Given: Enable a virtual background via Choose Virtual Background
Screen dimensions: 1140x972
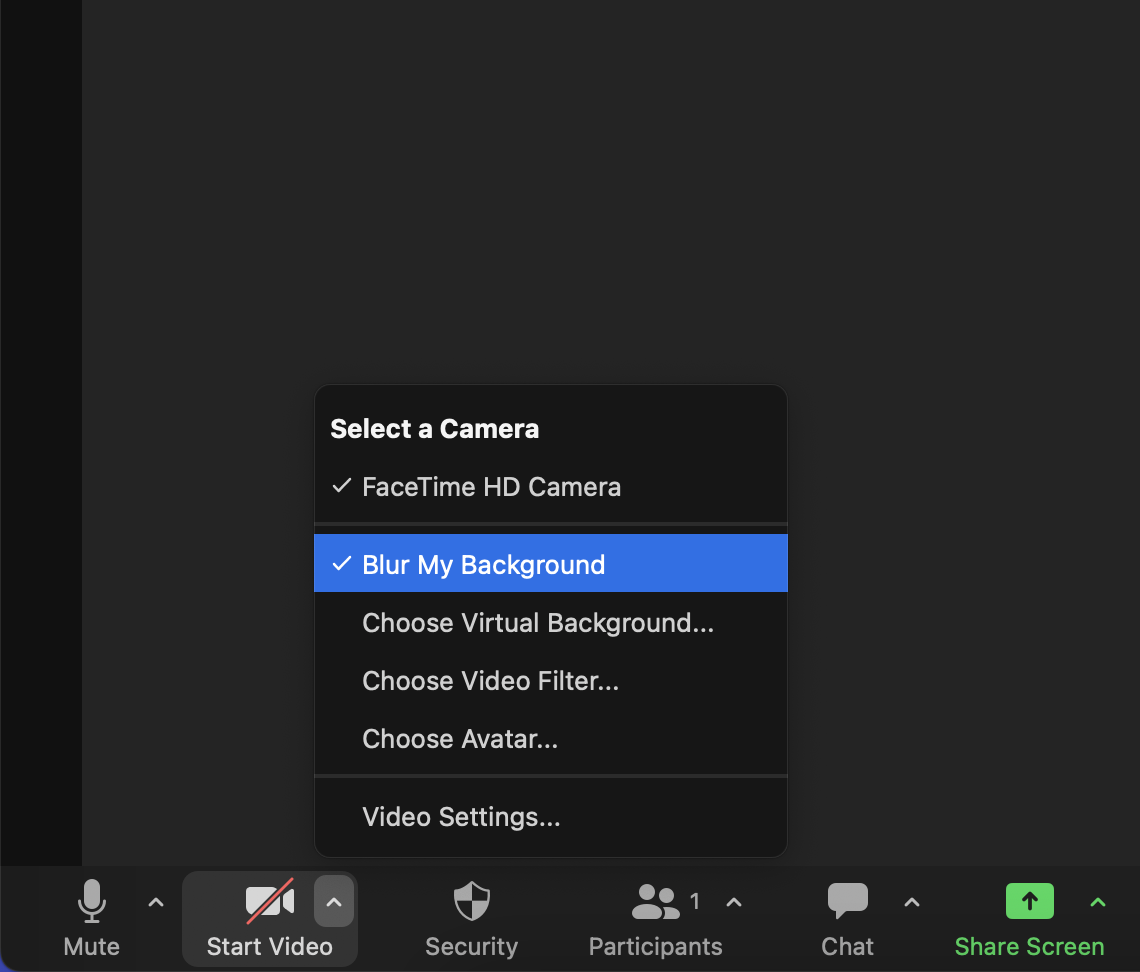Looking at the screenshot, I should (x=538, y=622).
